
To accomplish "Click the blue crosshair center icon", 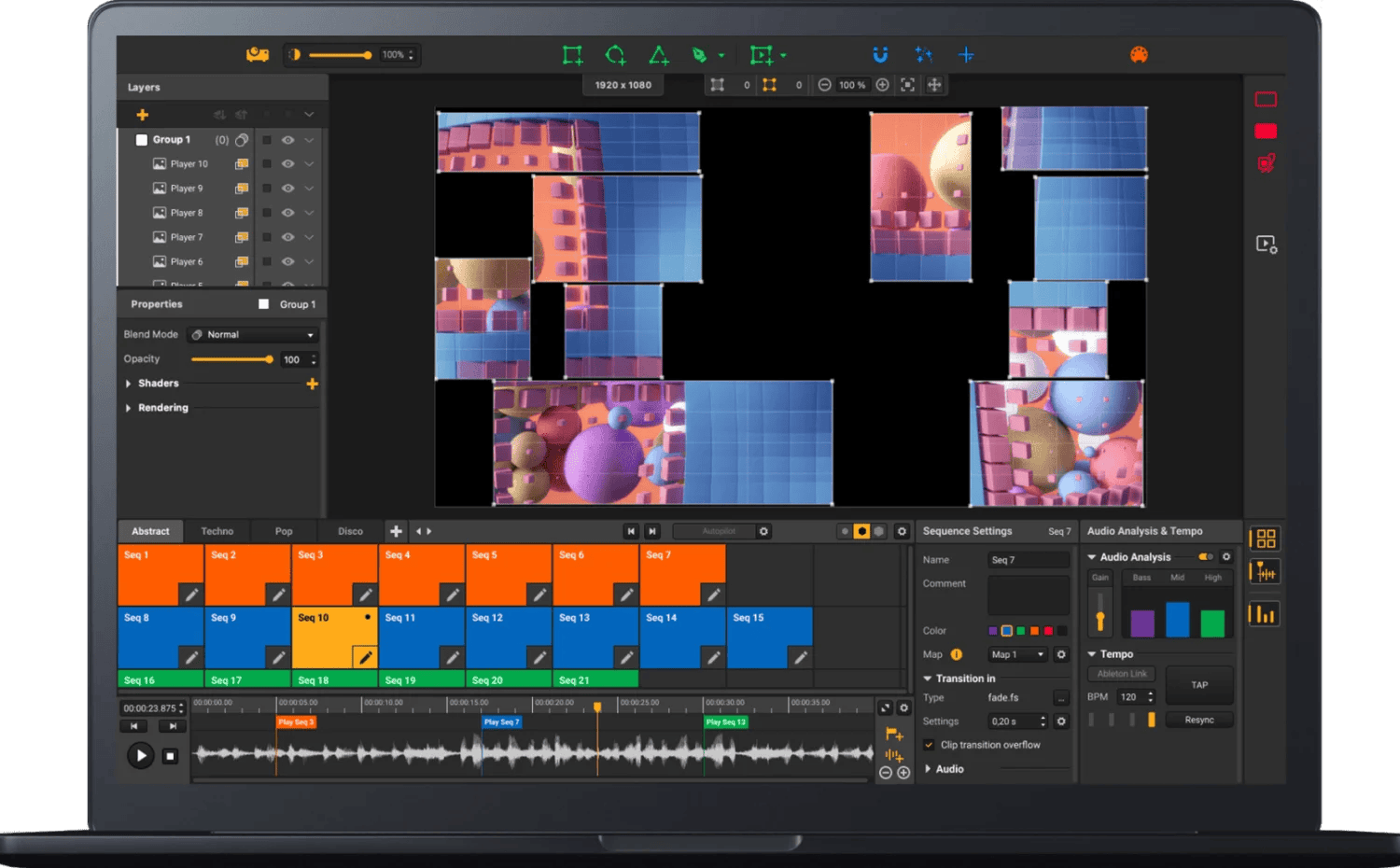I will (966, 55).
